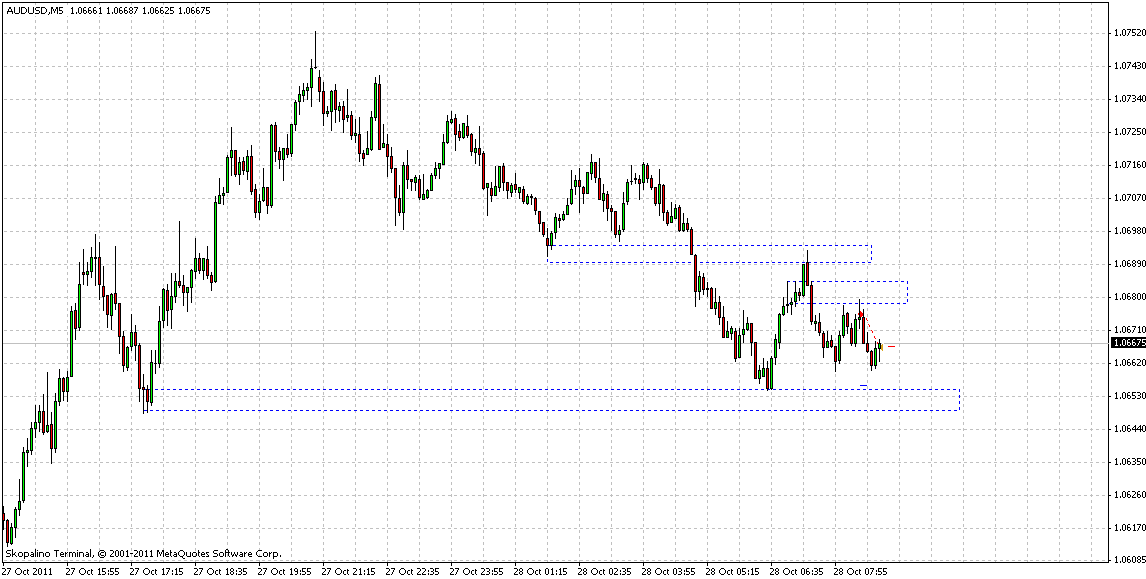Click the small red dash marker right of last candle
The height and width of the screenshot is (579, 1146).
point(891,346)
